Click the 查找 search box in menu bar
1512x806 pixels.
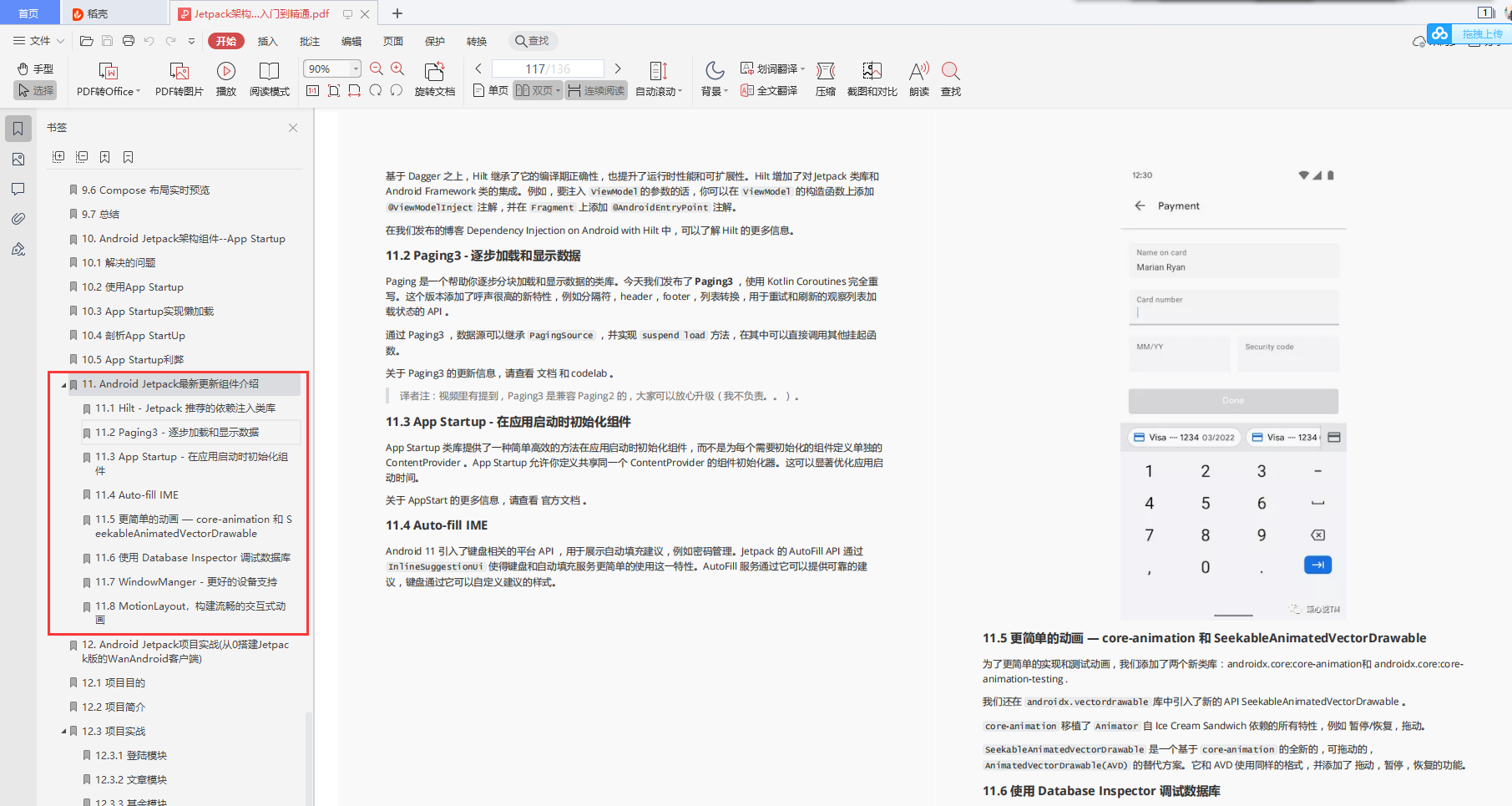click(533, 41)
